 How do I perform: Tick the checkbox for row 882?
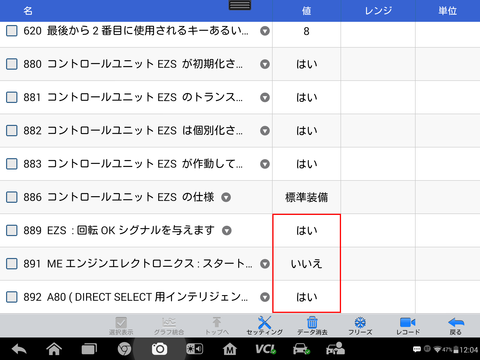pos(12,131)
